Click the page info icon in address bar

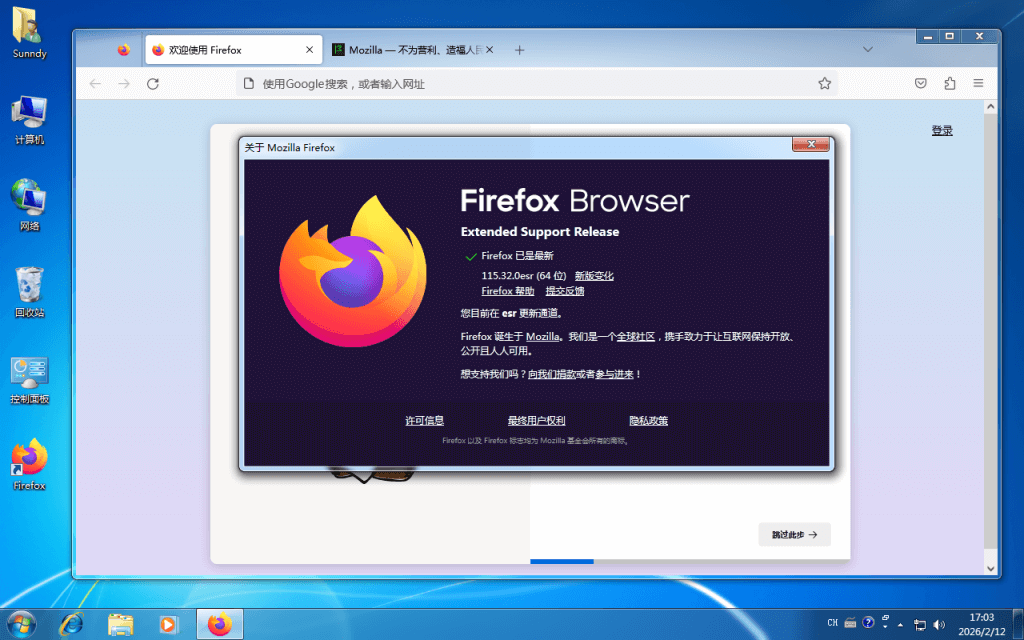coord(248,84)
